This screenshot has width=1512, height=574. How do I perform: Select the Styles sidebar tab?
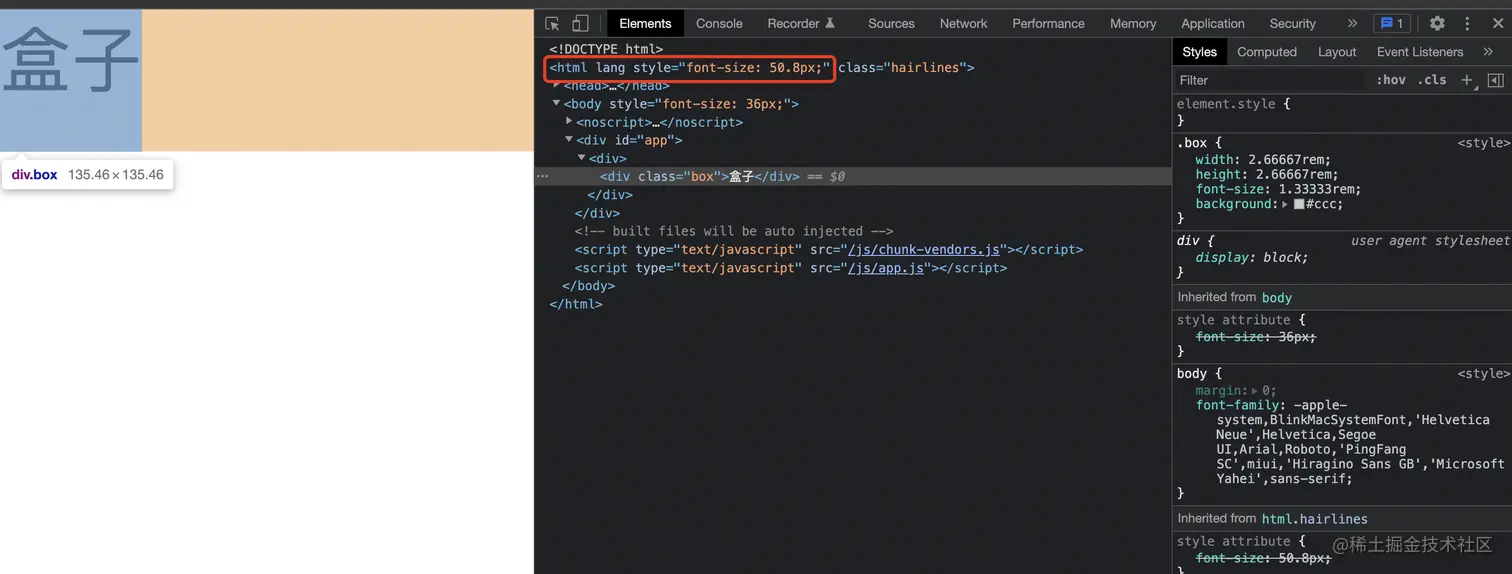point(1199,52)
